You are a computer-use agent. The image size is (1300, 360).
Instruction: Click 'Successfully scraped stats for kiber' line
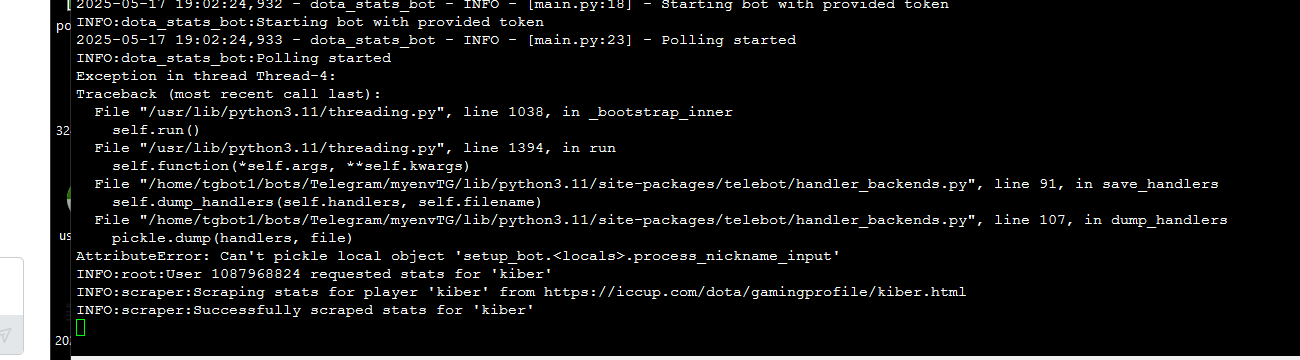pyautogui.click(x=305, y=310)
